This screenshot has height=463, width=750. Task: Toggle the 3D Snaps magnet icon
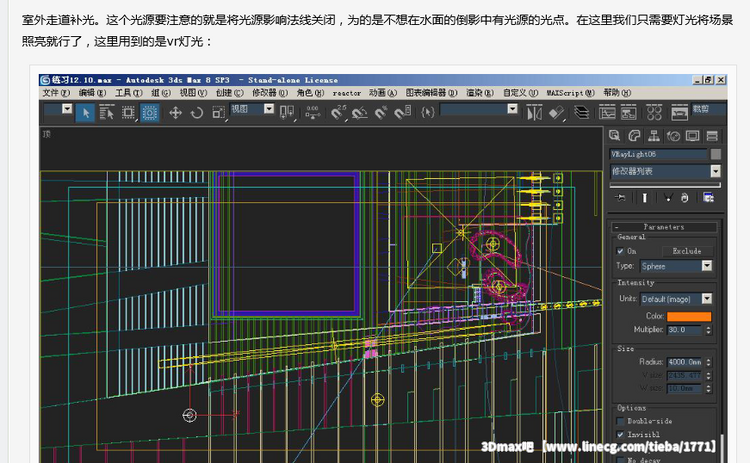(338, 113)
